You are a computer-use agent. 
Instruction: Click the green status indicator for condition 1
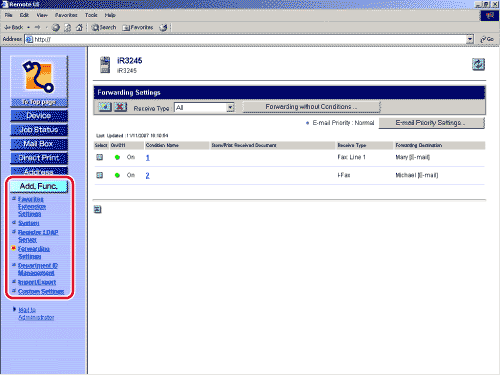(x=117, y=157)
